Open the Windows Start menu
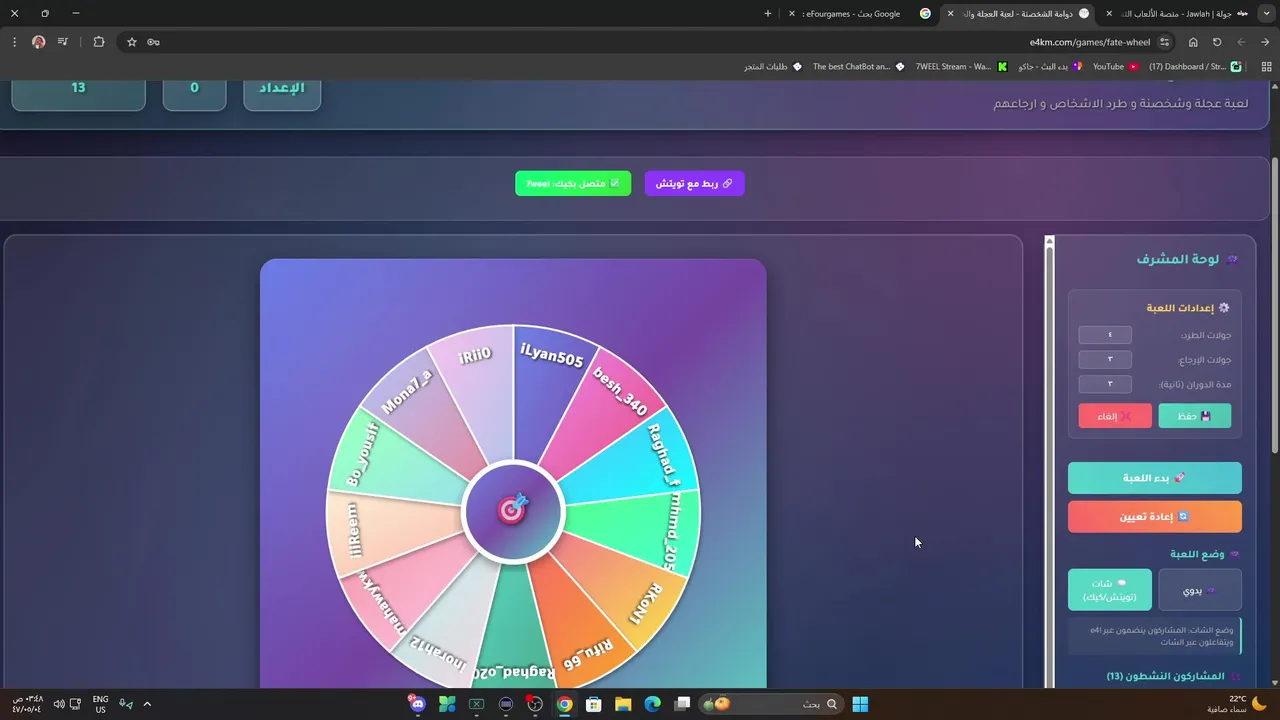 860,704
